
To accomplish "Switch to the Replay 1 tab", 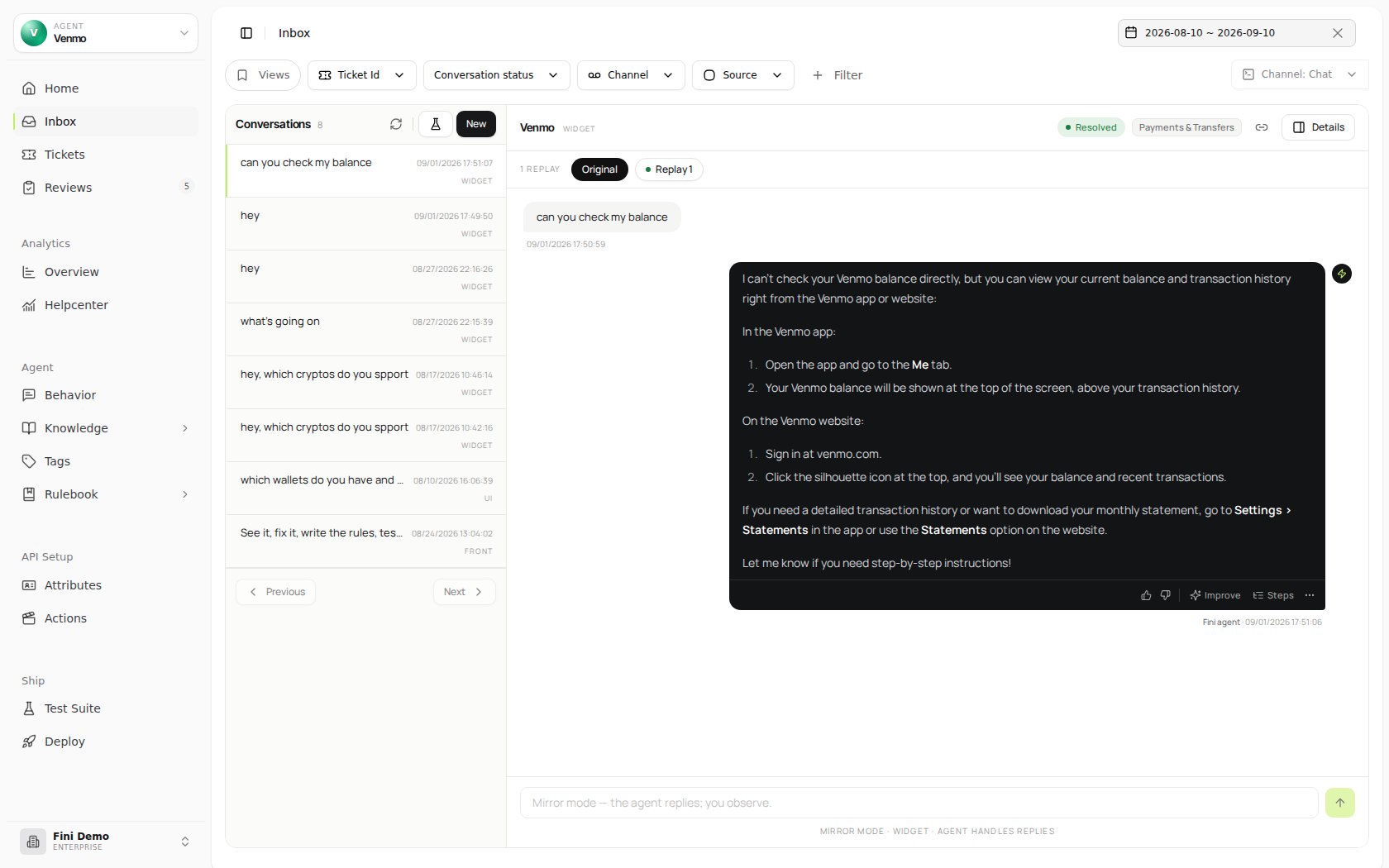I will 669,169.
